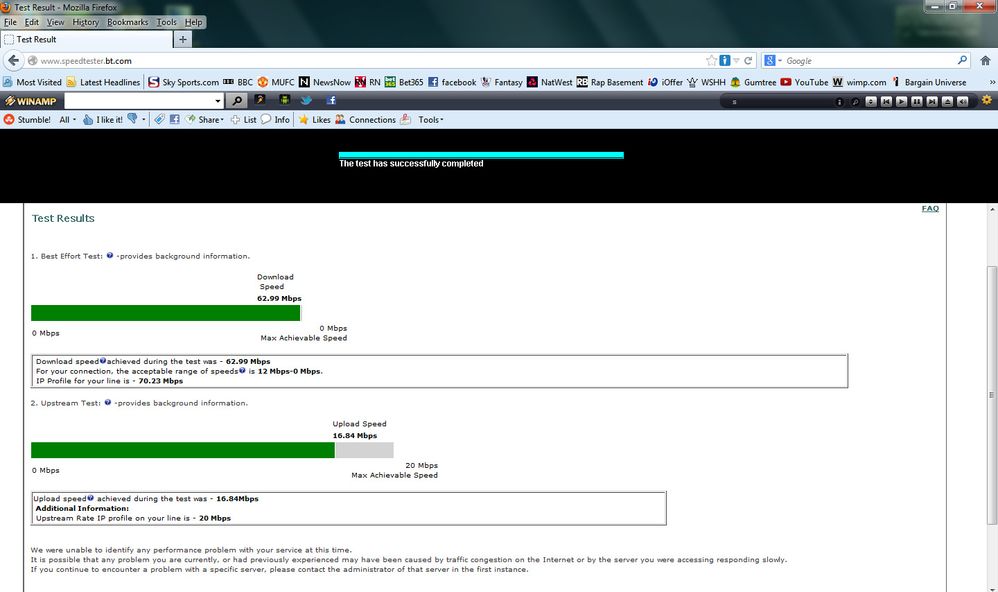The image size is (998, 592).
Task: Click the info icon after 'Upload speed'
Action: pyautogui.click(x=90, y=498)
